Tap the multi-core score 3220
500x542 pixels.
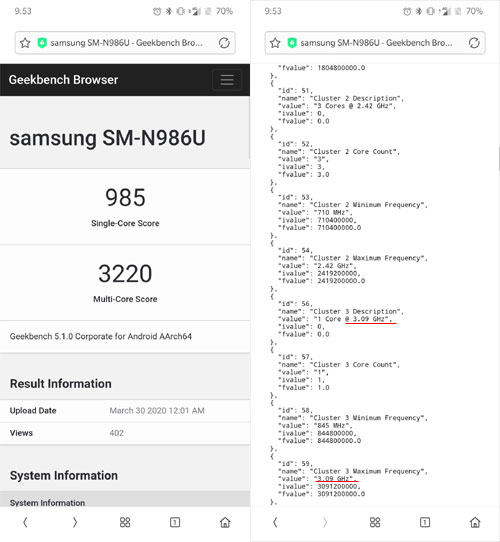click(x=125, y=273)
